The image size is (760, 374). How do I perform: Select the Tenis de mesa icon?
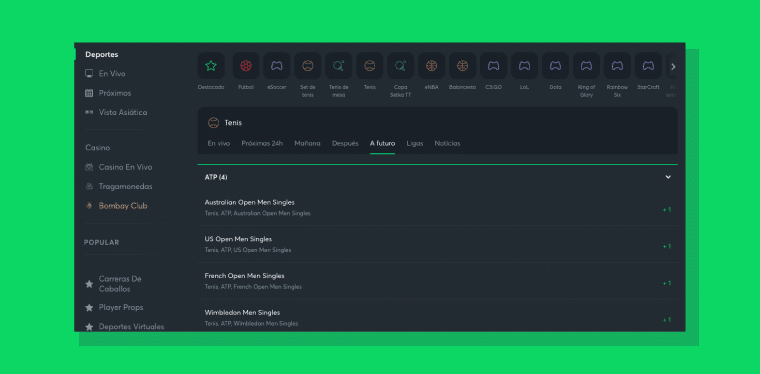(339, 66)
